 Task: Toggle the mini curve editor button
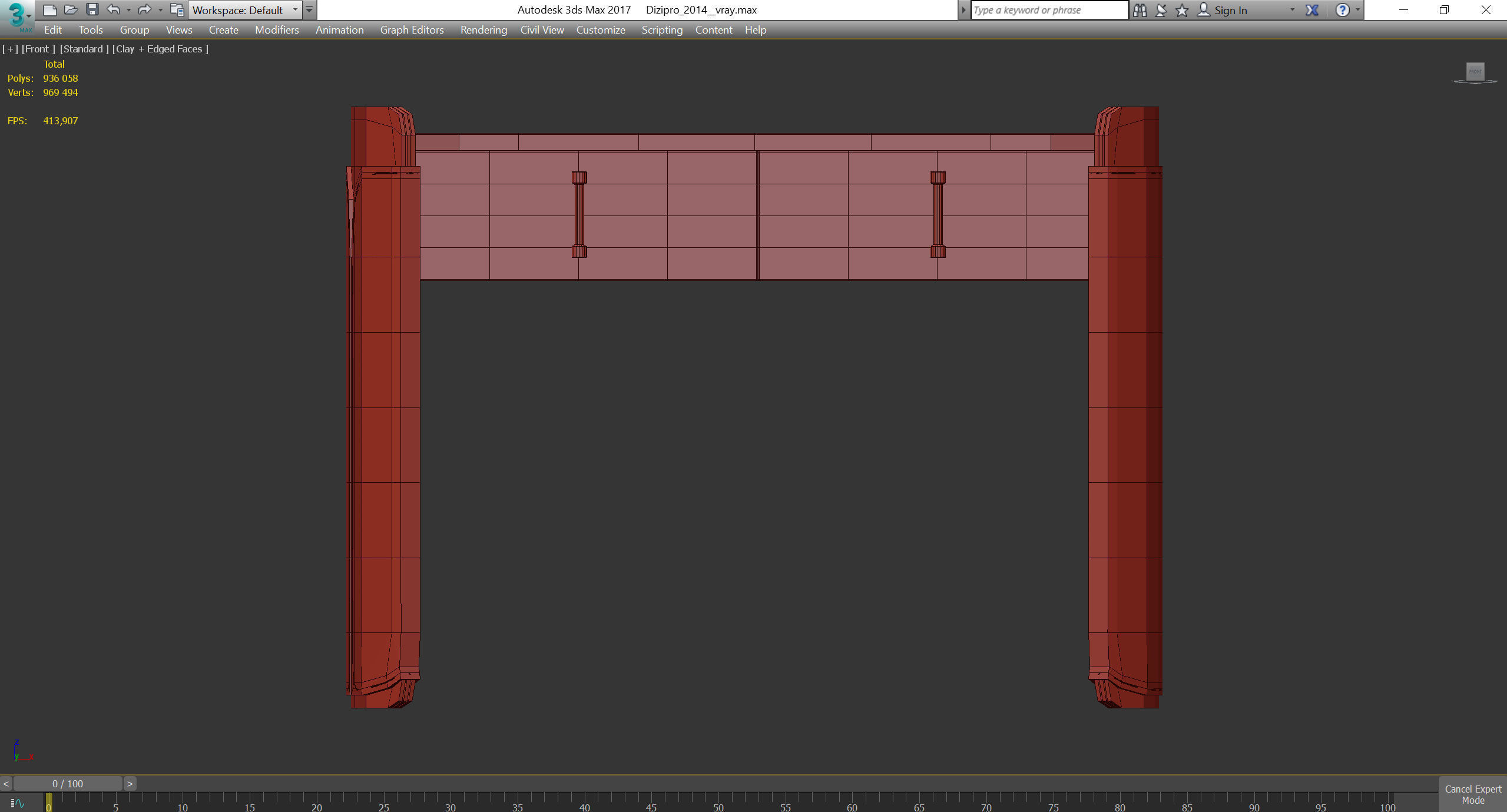point(18,803)
